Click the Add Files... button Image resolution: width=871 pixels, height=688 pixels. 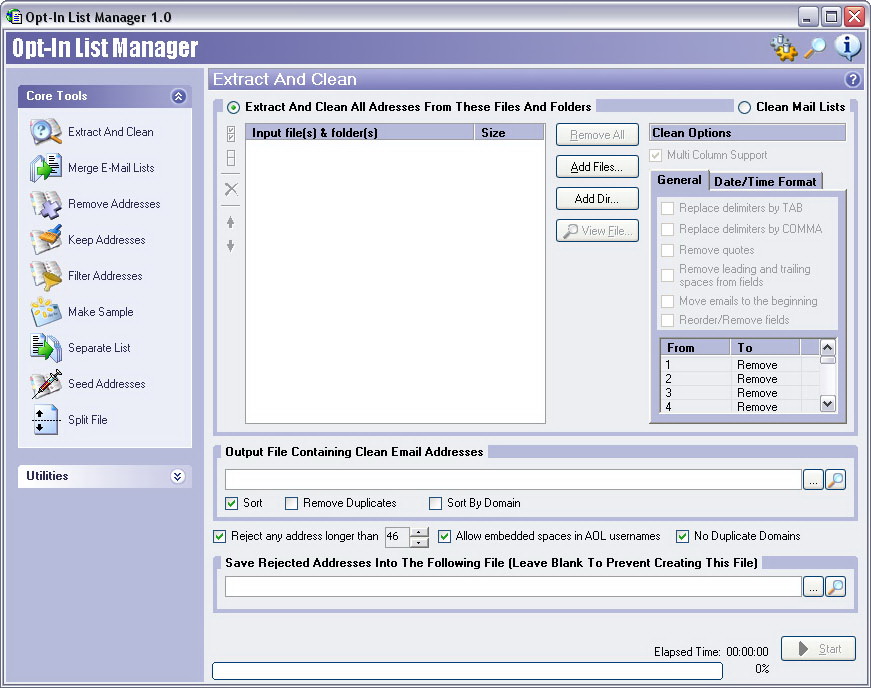coord(597,167)
